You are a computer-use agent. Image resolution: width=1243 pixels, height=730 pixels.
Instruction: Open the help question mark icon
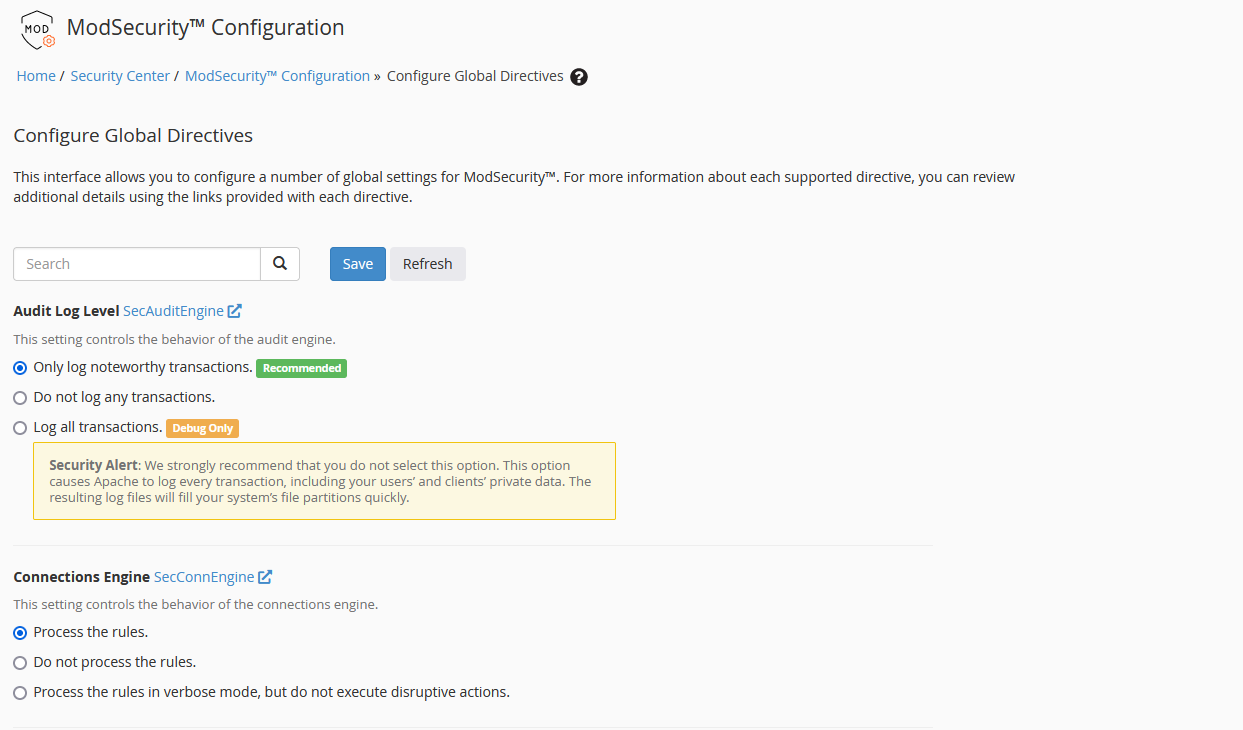[x=578, y=76]
